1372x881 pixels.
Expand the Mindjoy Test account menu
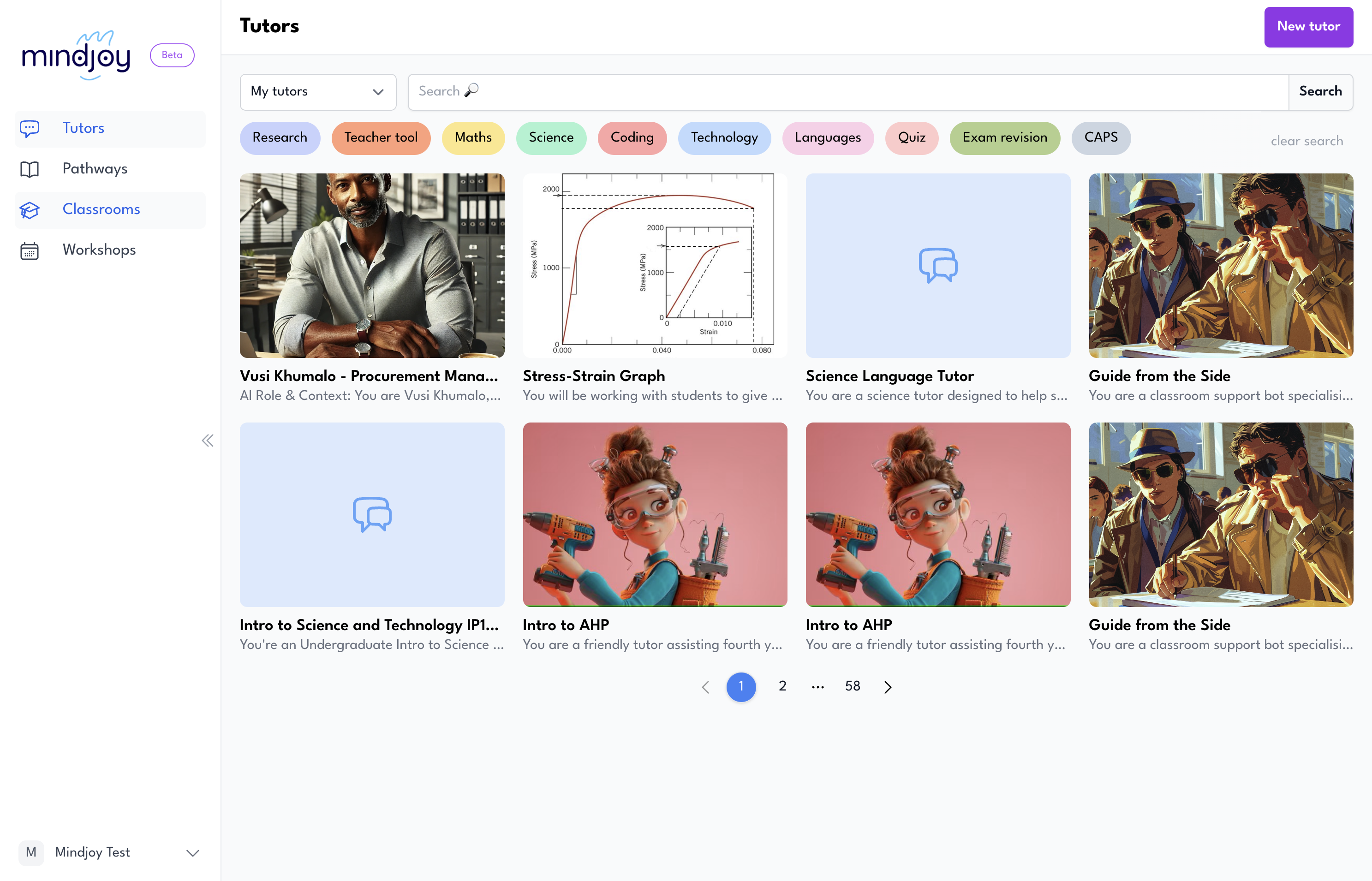(193, 853)
